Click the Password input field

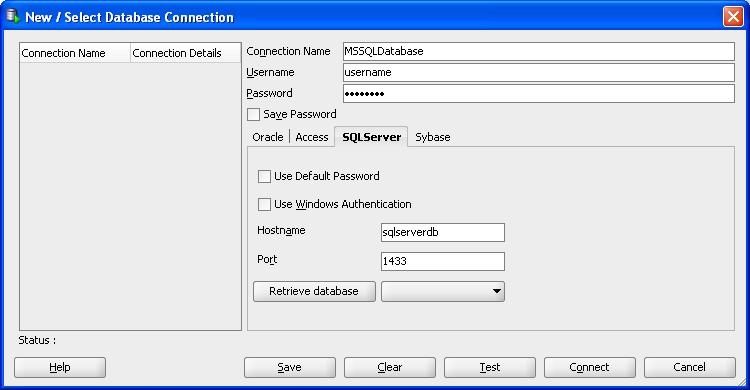pos(539,94)
